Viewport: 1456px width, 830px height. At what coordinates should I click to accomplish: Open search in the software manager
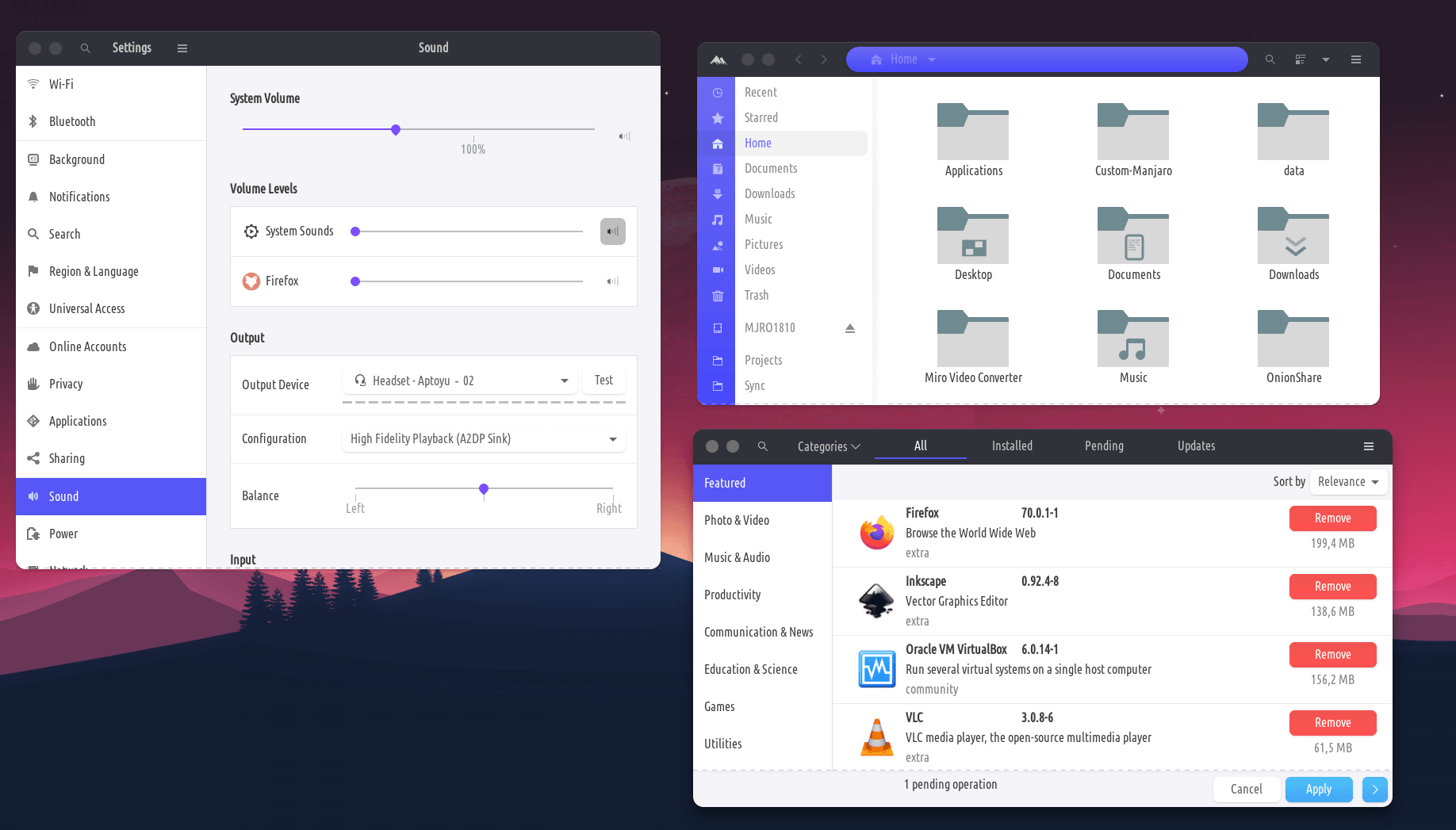pos(762,446)
